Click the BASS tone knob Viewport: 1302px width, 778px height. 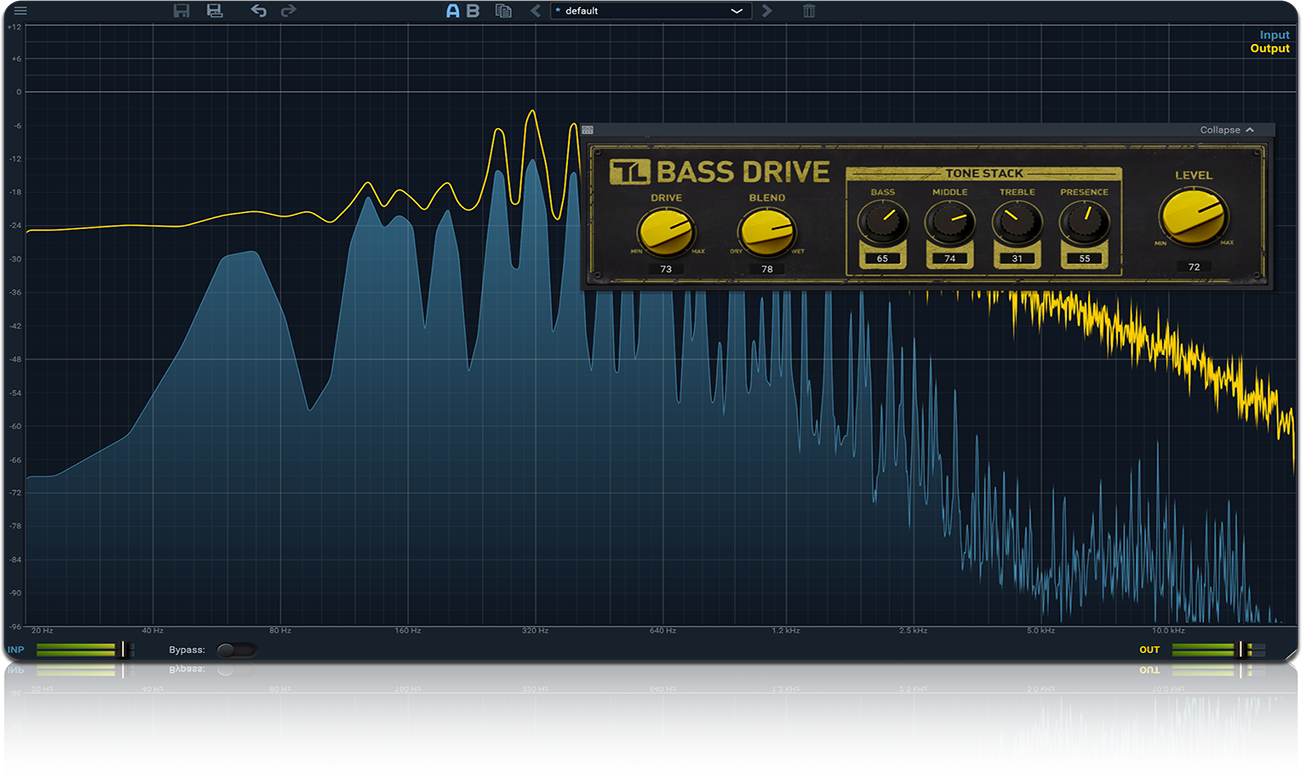(x=883, y=222)
